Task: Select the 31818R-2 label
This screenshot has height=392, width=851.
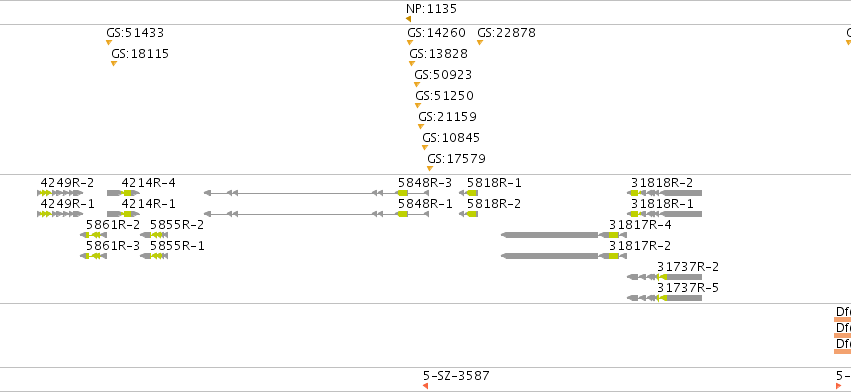Action: point(662,183)
